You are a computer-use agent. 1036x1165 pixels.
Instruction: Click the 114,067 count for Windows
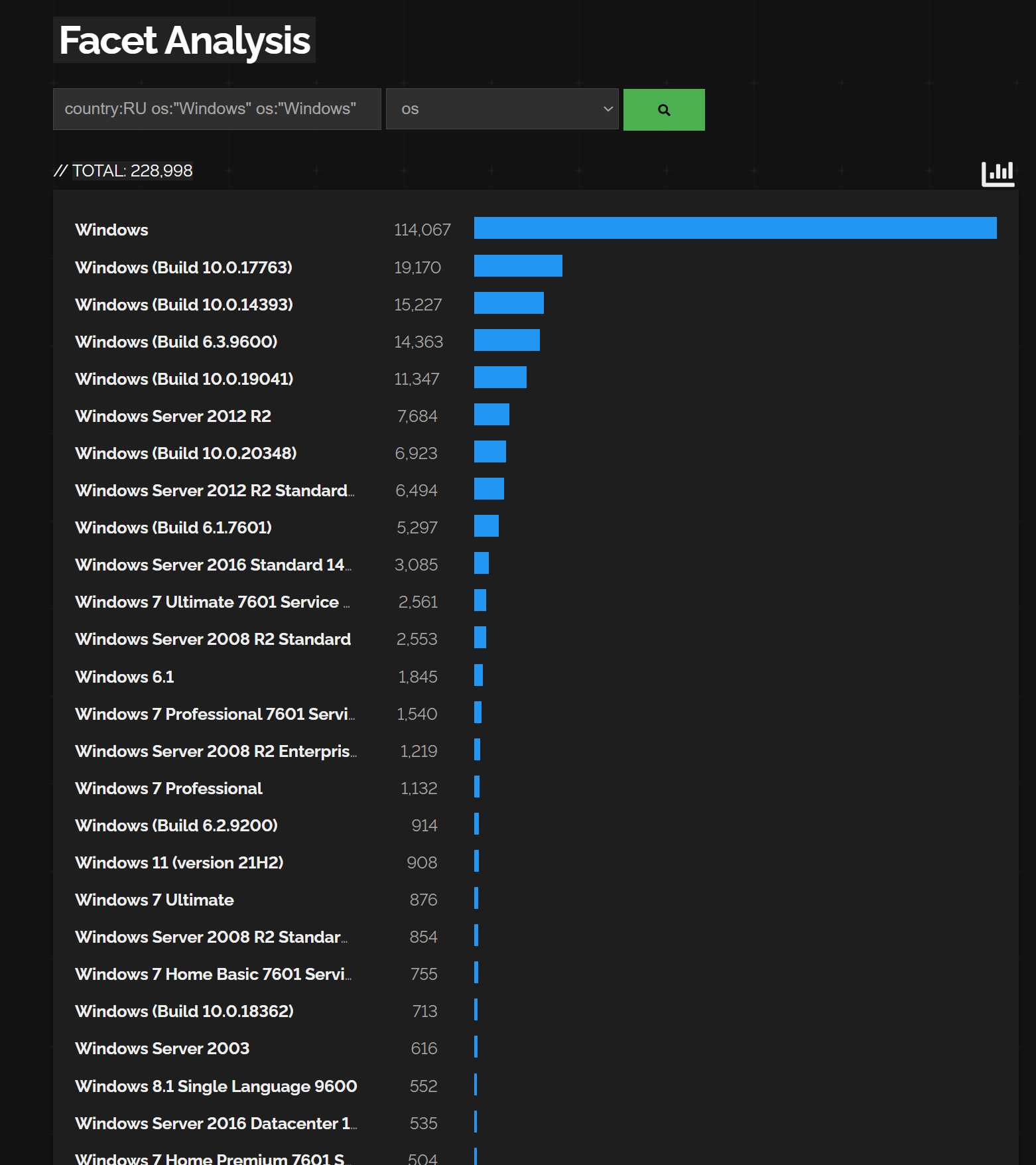tap(422, 230)
